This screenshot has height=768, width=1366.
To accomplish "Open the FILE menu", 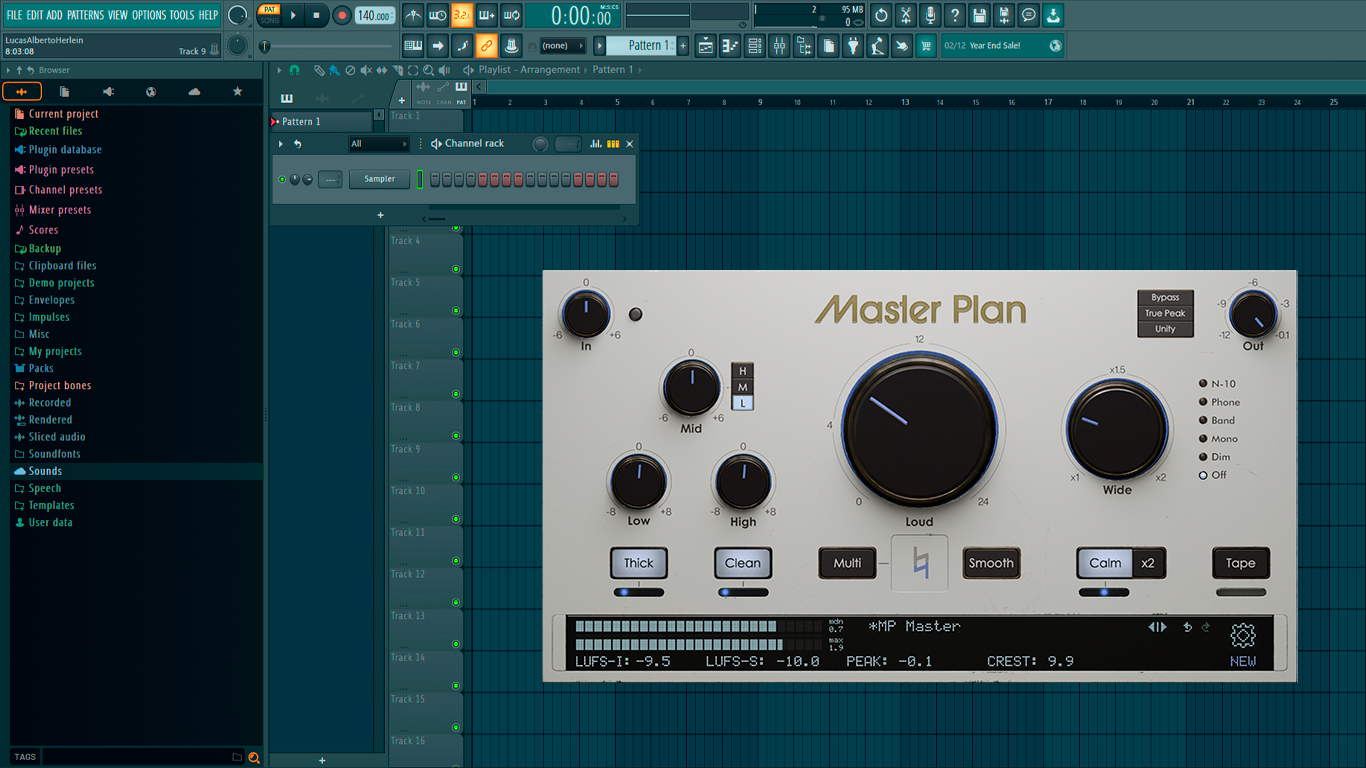I will [14, 15].
